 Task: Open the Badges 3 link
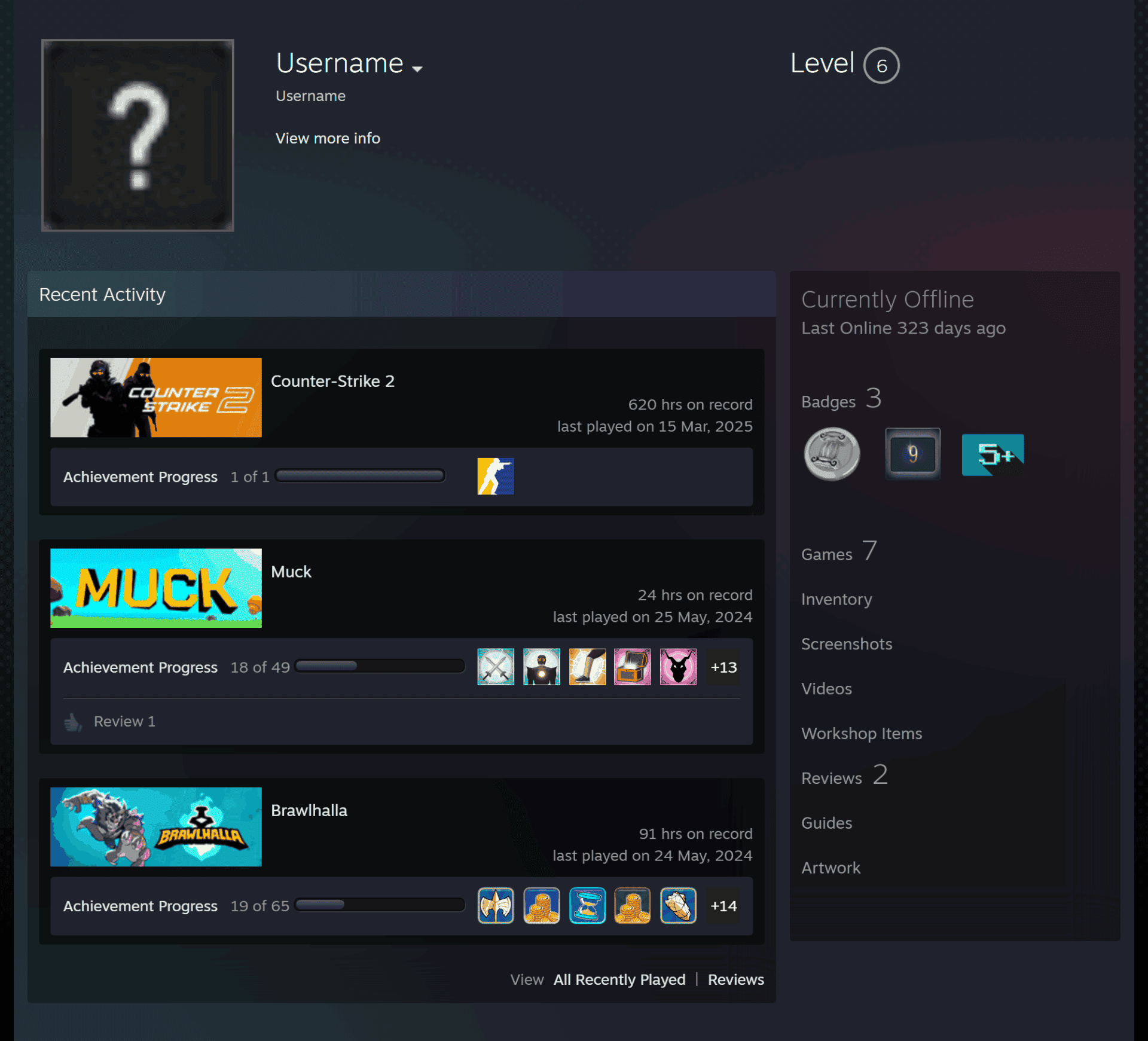pyautogui.click(x=841, y=399)
